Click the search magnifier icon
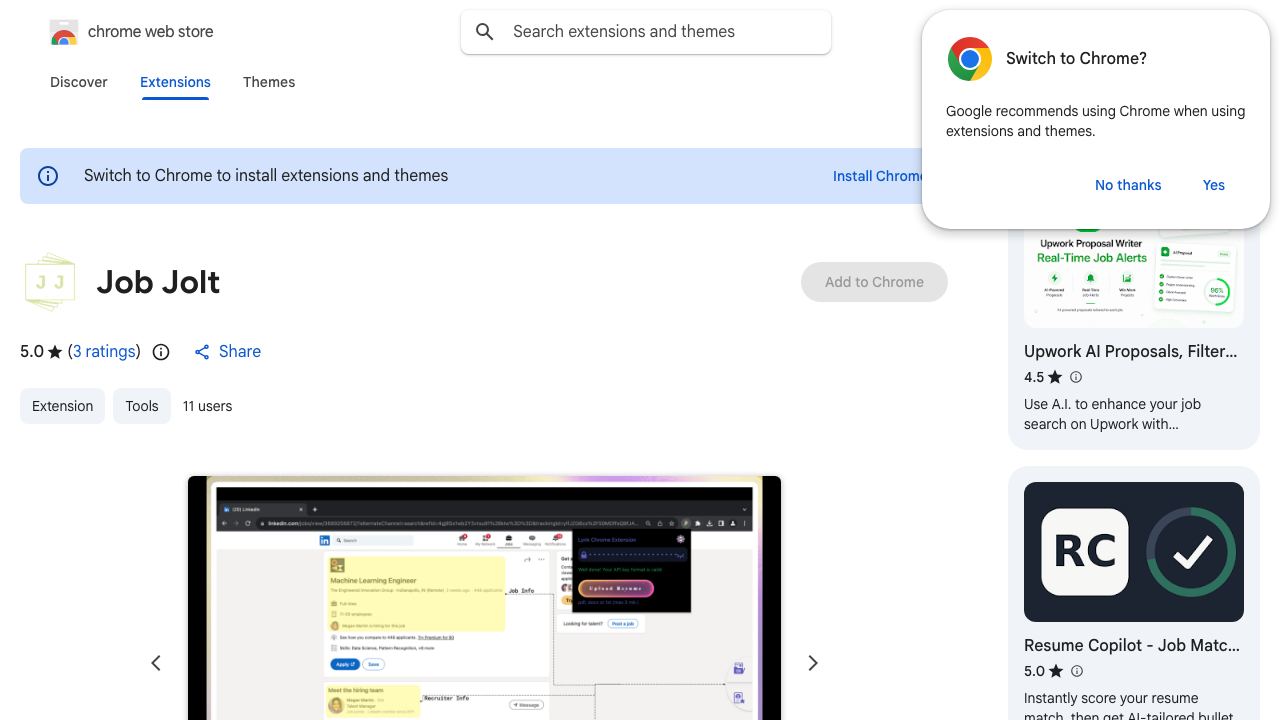The width and height of the screenshot is (1280, 720). click(485, 32)
